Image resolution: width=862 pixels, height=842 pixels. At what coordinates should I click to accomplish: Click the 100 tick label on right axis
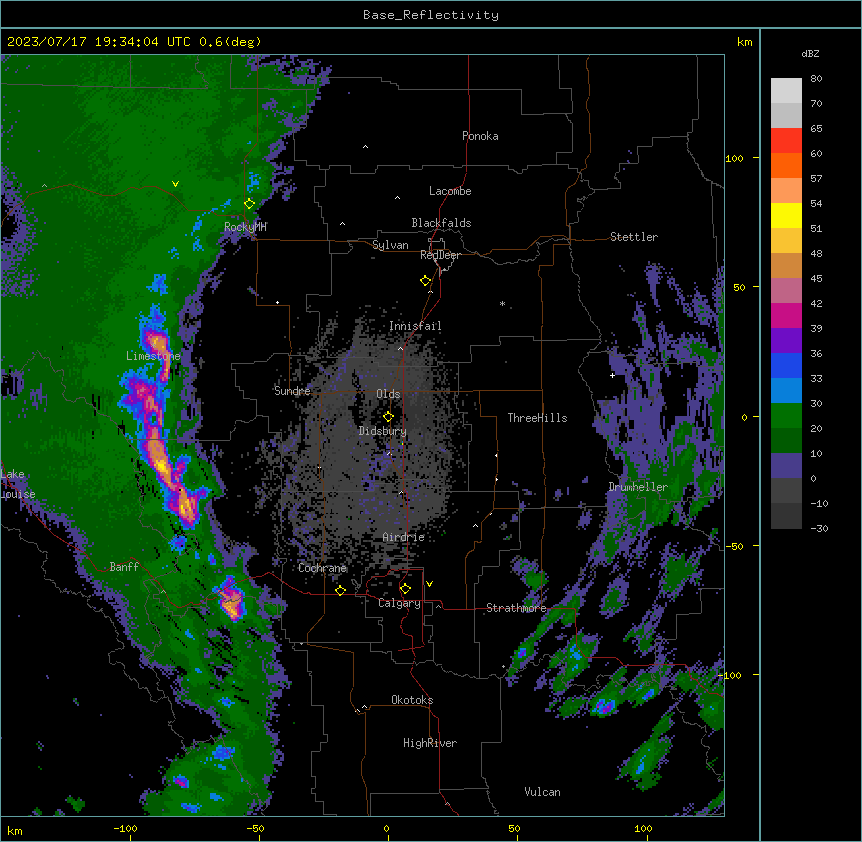pyautogui.click(x=734, y=158)
